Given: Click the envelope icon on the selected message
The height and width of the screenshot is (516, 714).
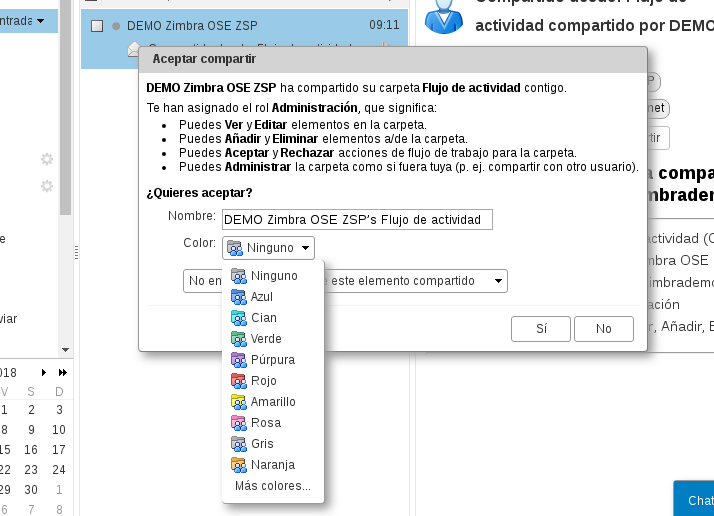Looking at the screenshot, I should pos(133,48).
